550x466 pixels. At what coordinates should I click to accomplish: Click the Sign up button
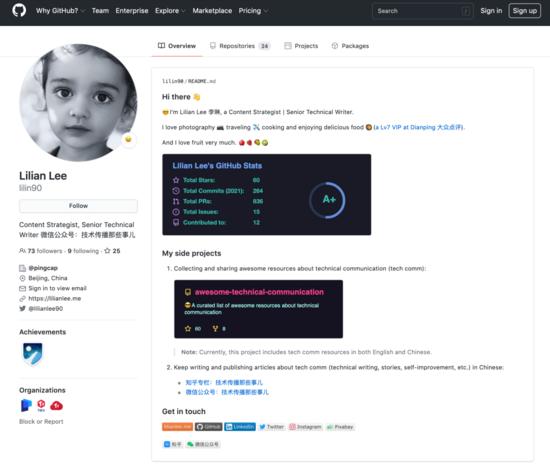(524, 11)
